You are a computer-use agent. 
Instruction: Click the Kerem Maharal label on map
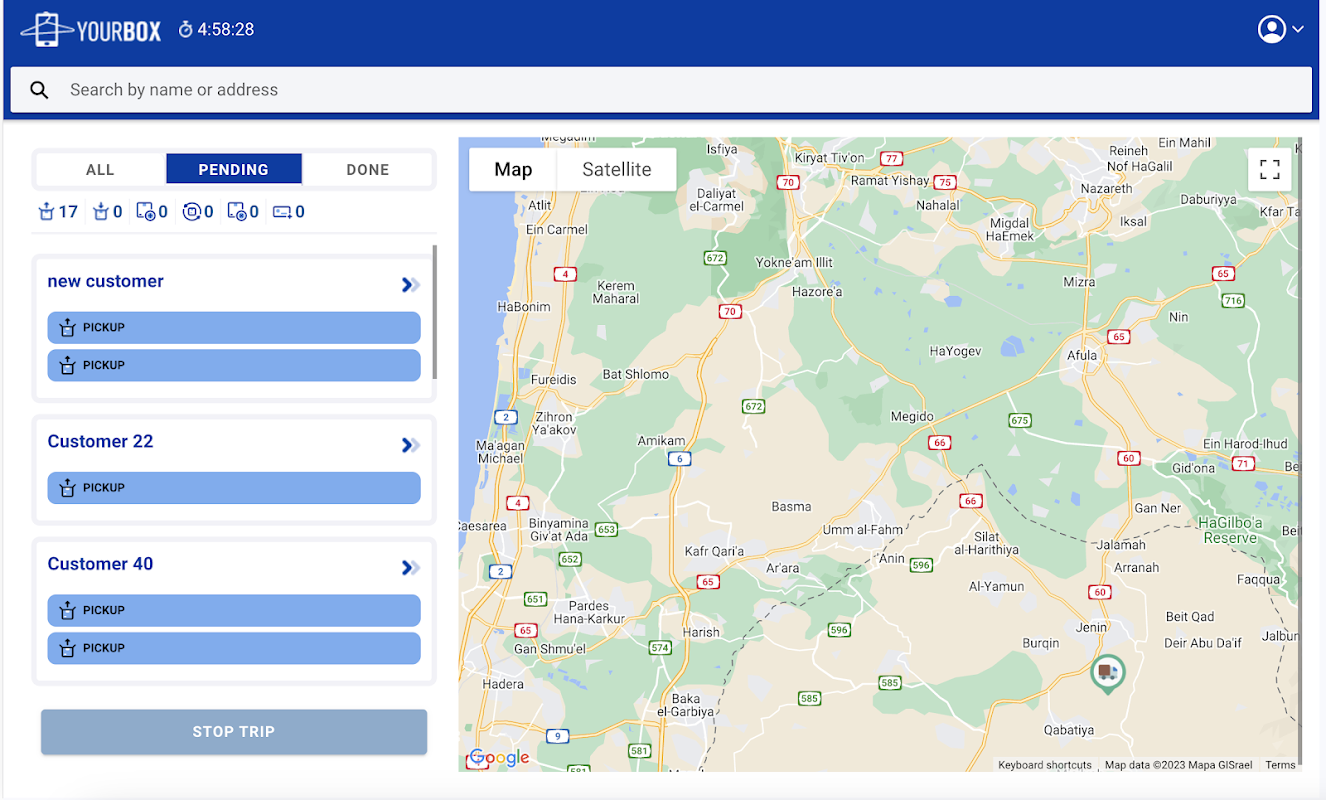click(616, 292)
